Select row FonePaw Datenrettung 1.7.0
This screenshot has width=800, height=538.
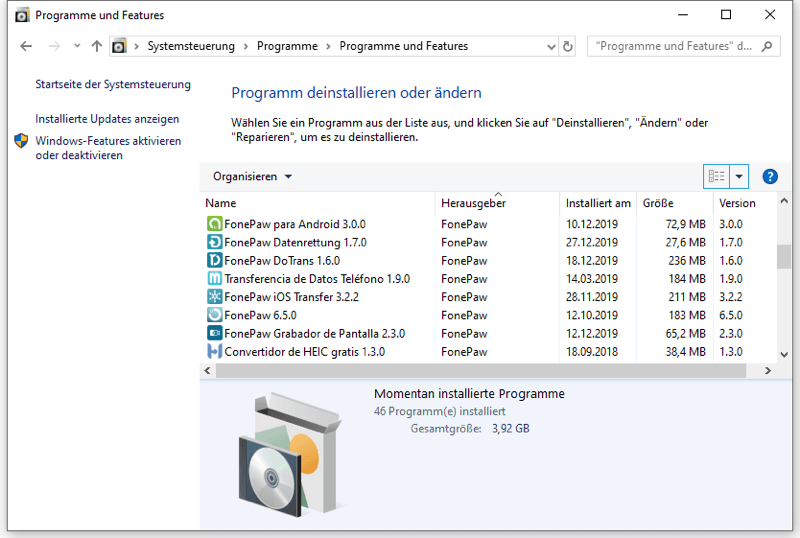point(488,242)
